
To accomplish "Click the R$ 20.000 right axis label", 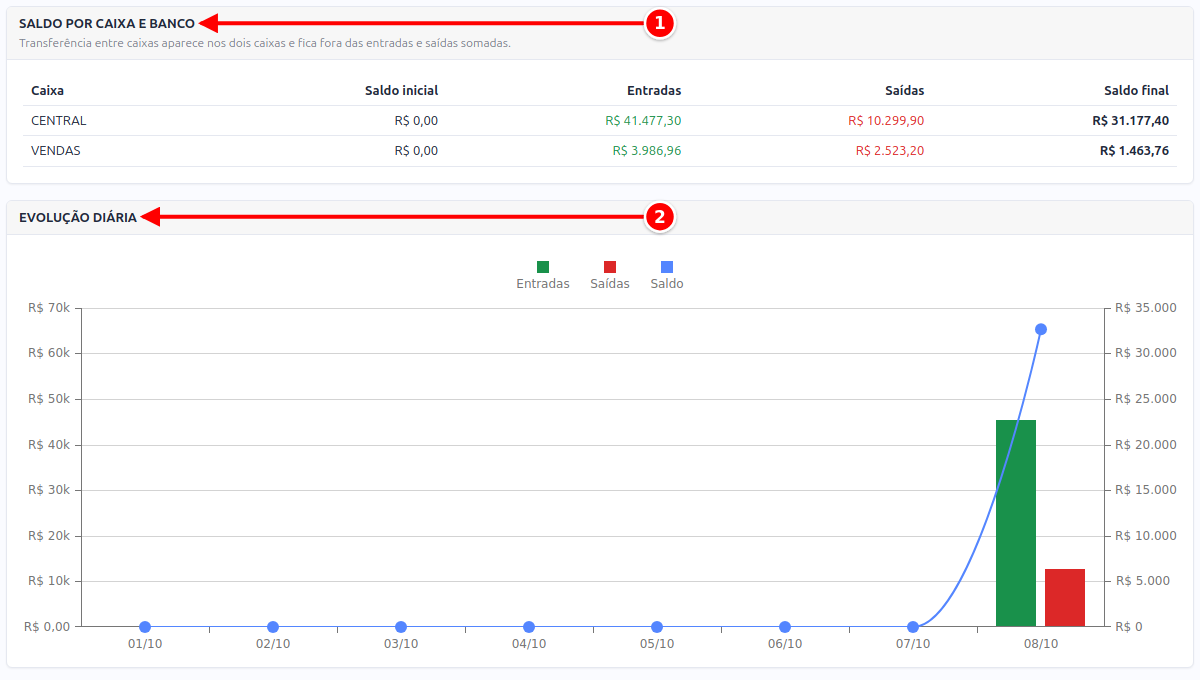I will click(x=1146, y=445).
